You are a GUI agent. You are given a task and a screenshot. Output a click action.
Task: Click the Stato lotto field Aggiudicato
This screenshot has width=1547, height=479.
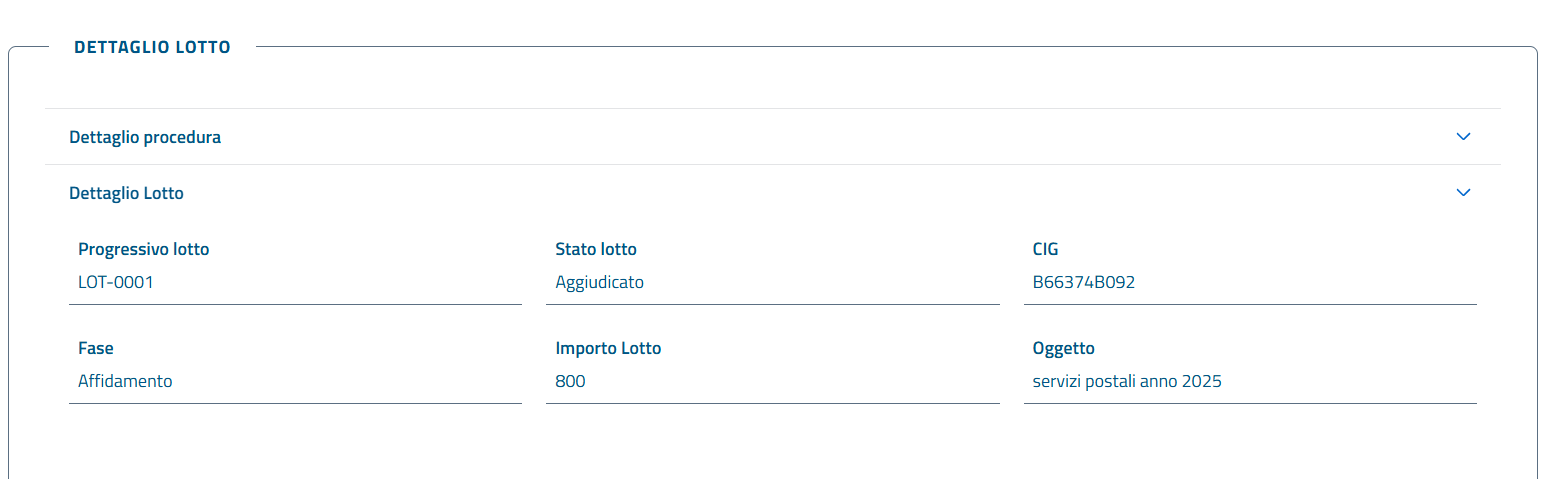tap(772, 283)
